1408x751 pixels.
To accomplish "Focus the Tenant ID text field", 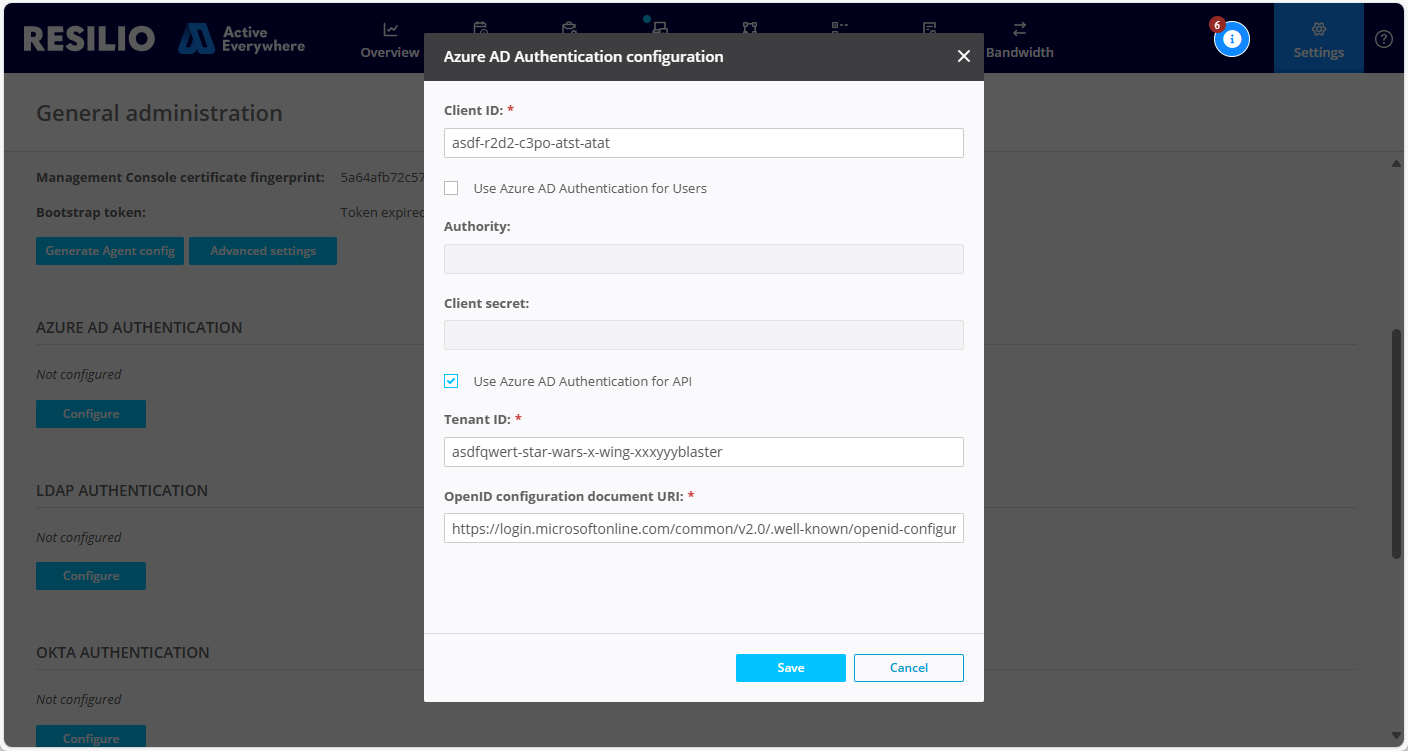I will [703, 452].
